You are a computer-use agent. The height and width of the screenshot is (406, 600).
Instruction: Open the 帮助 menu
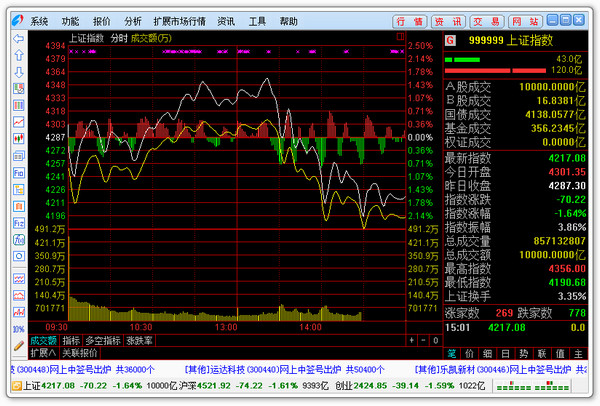(289, 21)
